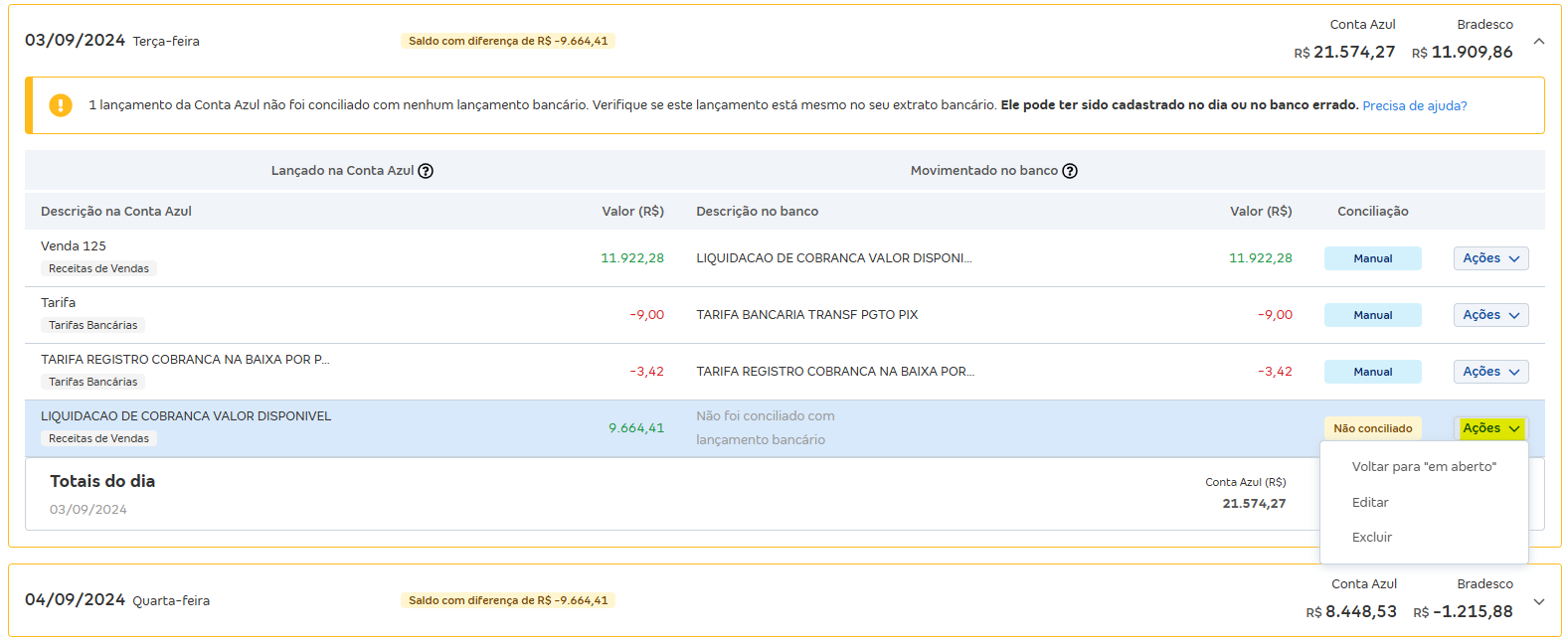
Task: Expand the 04/09/2024 day section
Action: pyautogui.click(x=1538, y=601)
